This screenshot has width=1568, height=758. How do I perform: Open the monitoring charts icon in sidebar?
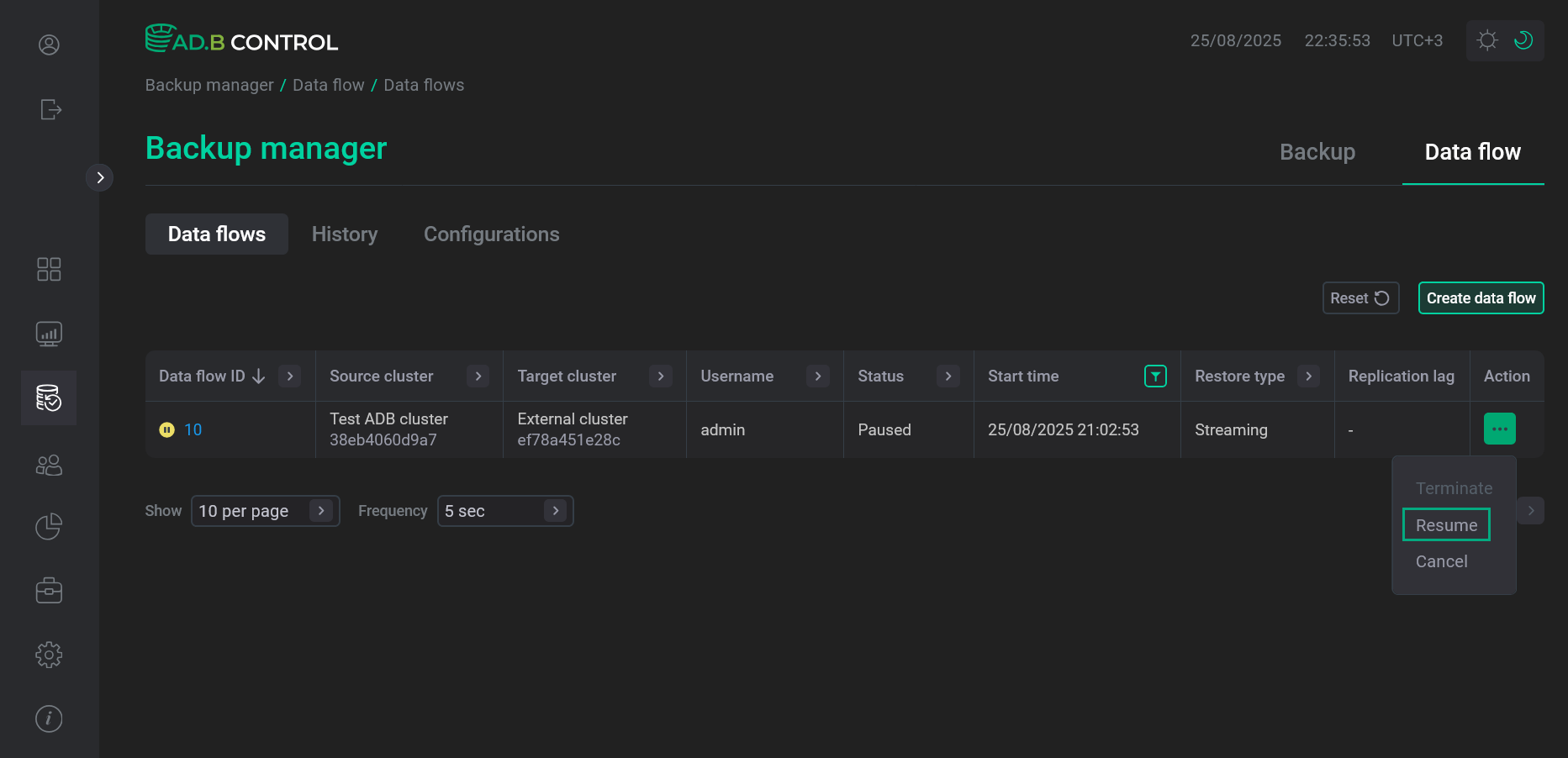[x=49, y=333]
